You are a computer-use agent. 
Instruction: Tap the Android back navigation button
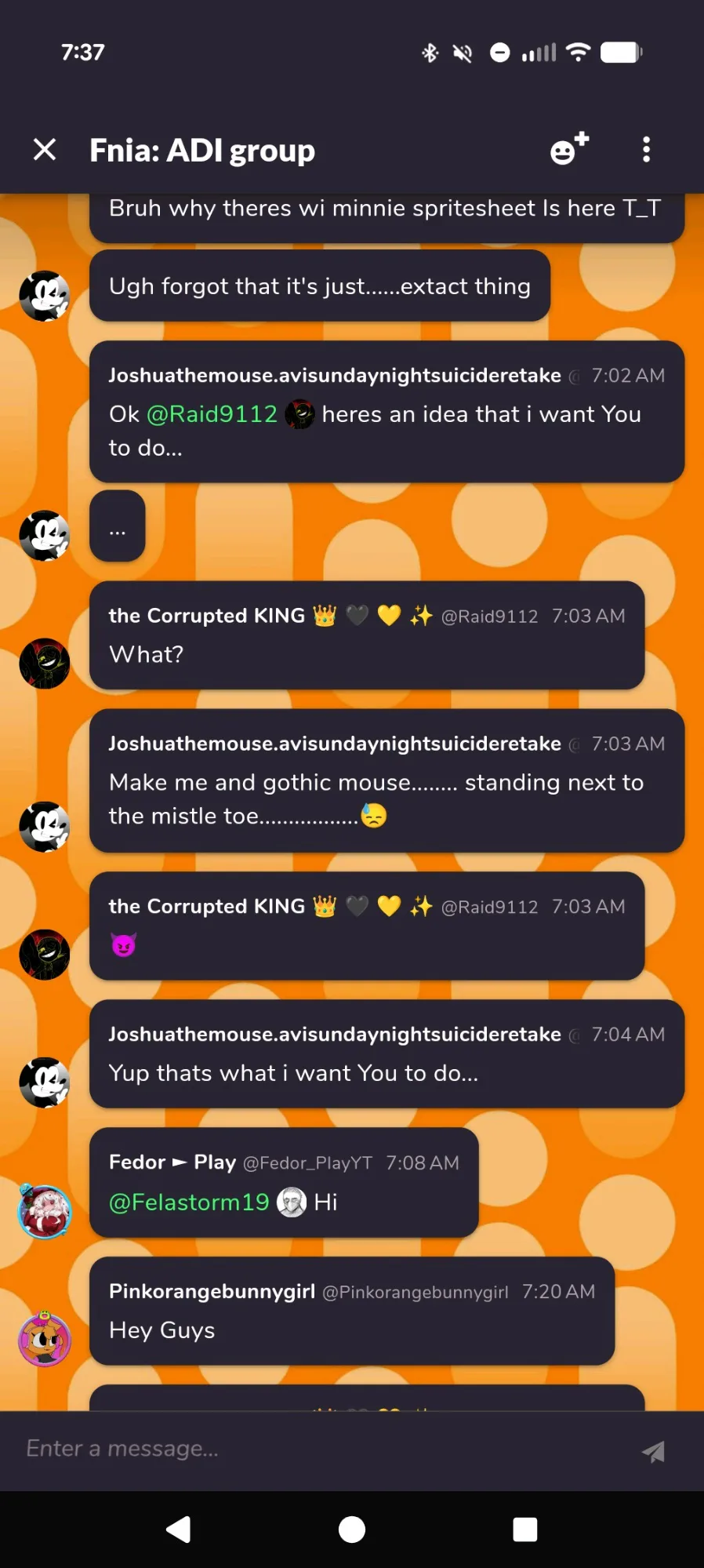[179, 1529]
